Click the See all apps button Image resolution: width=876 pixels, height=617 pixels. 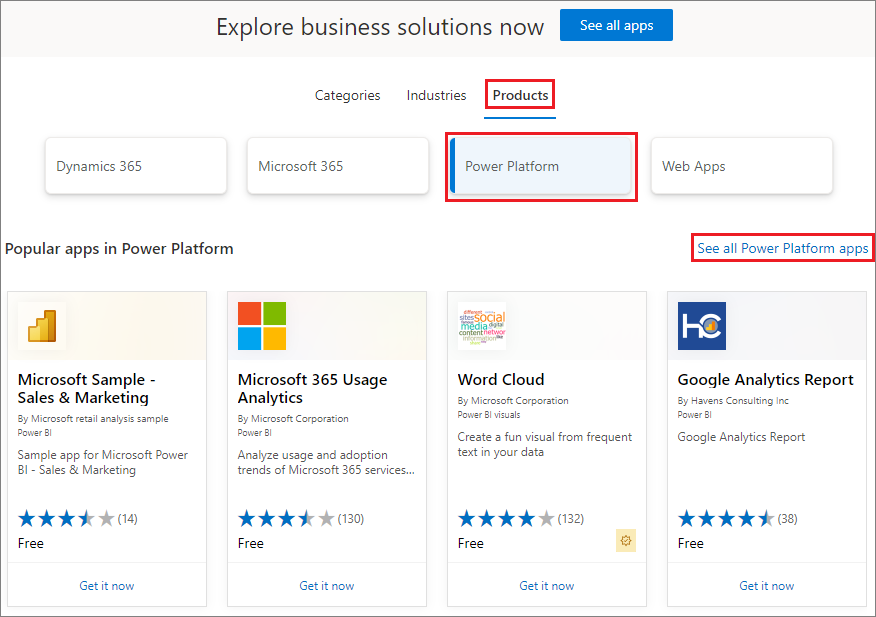[616, 25]
